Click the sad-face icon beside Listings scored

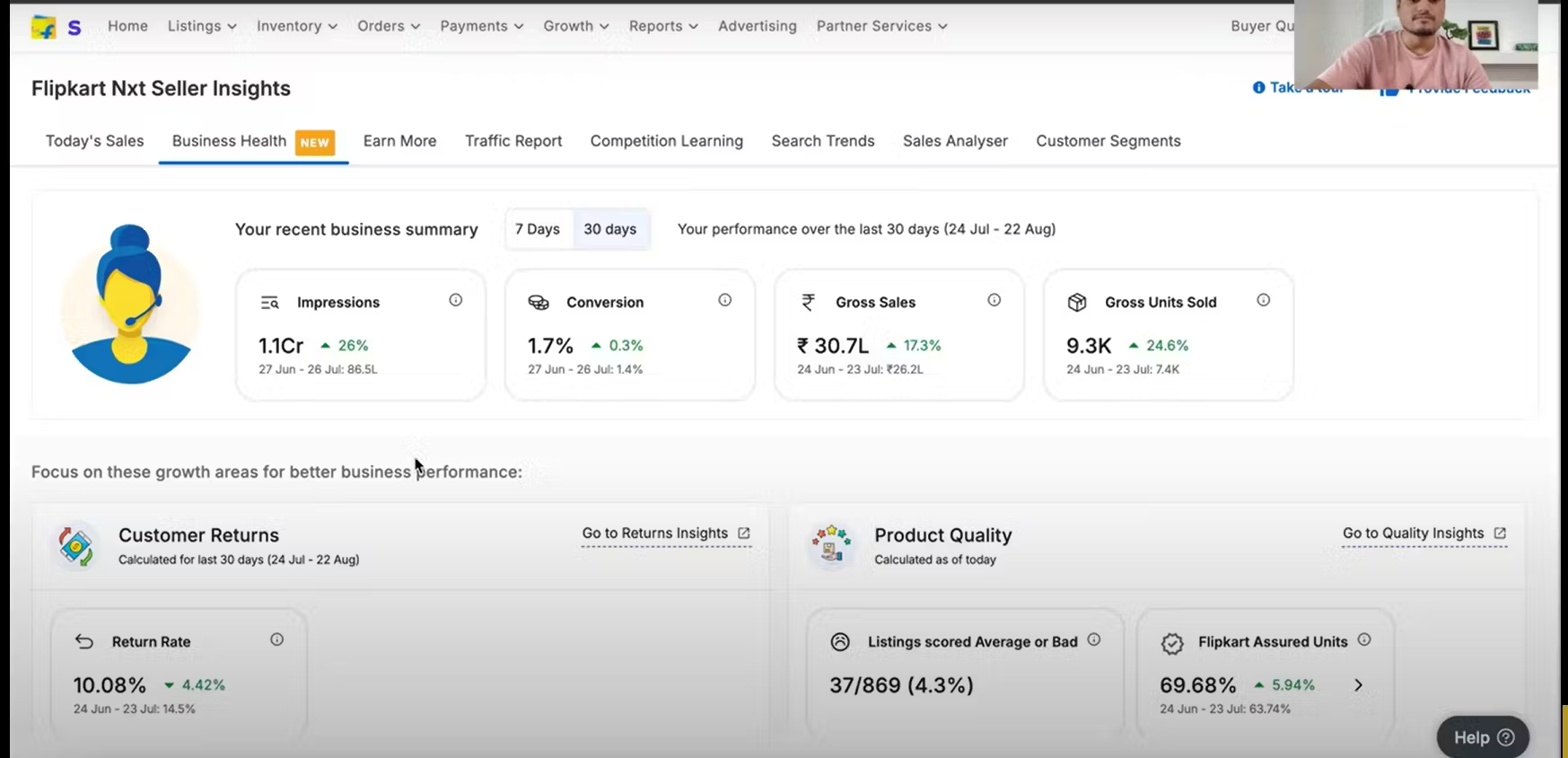click(840, 642)
